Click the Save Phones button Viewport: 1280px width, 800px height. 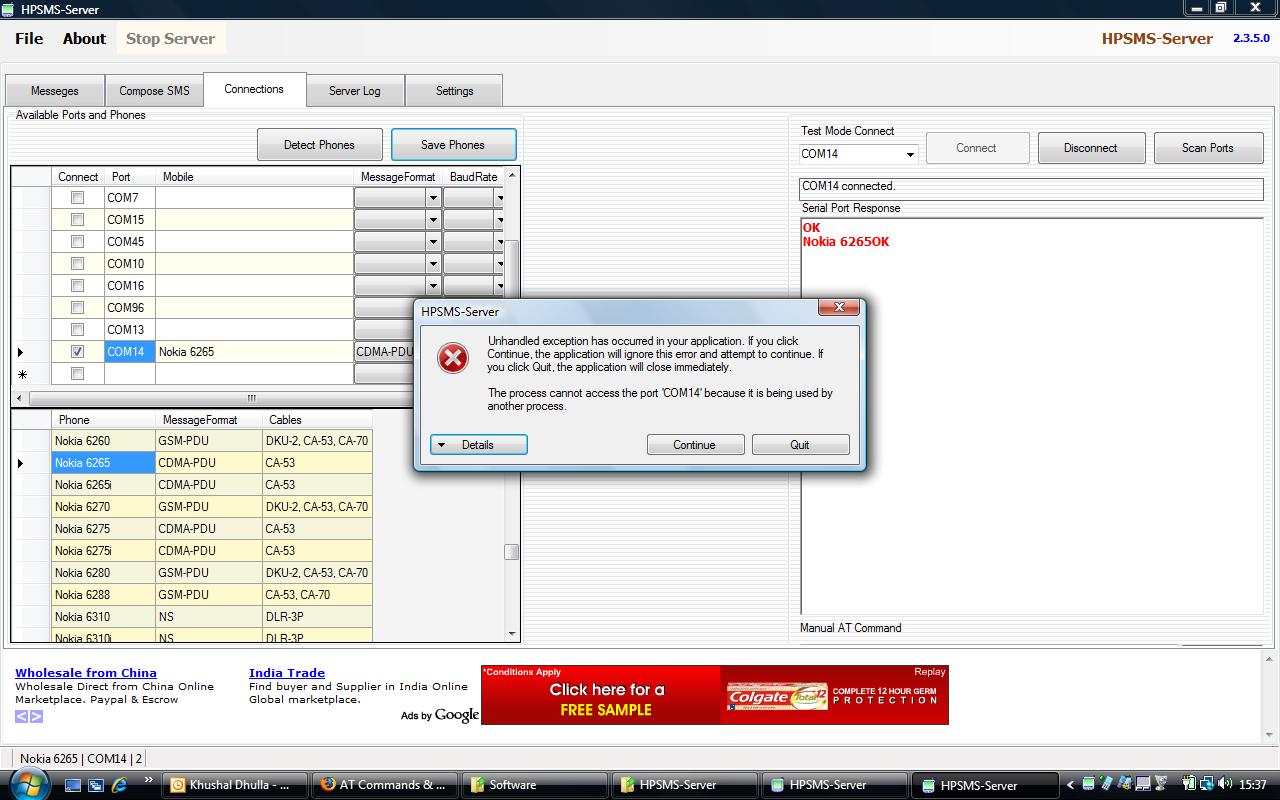[x=453, y=145]
